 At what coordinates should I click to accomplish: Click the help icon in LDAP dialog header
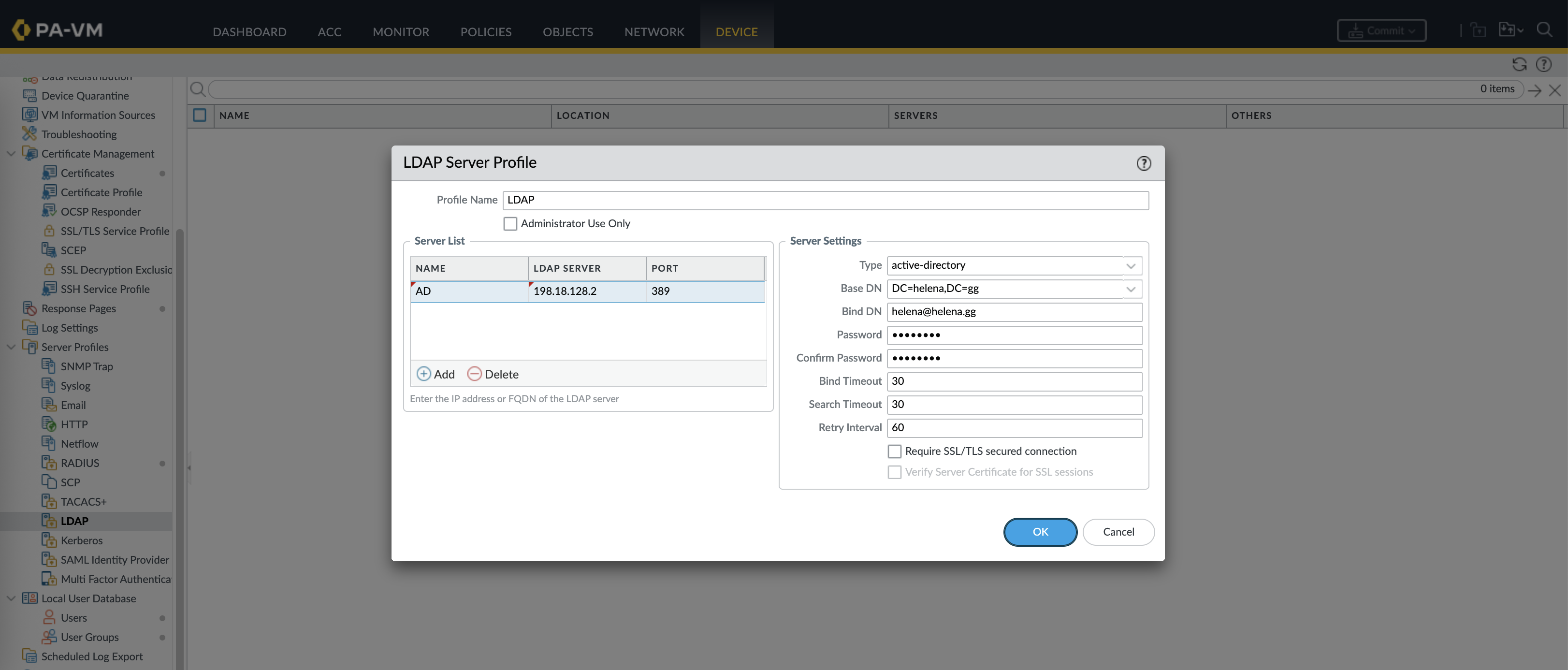(x=1143, y=163)
